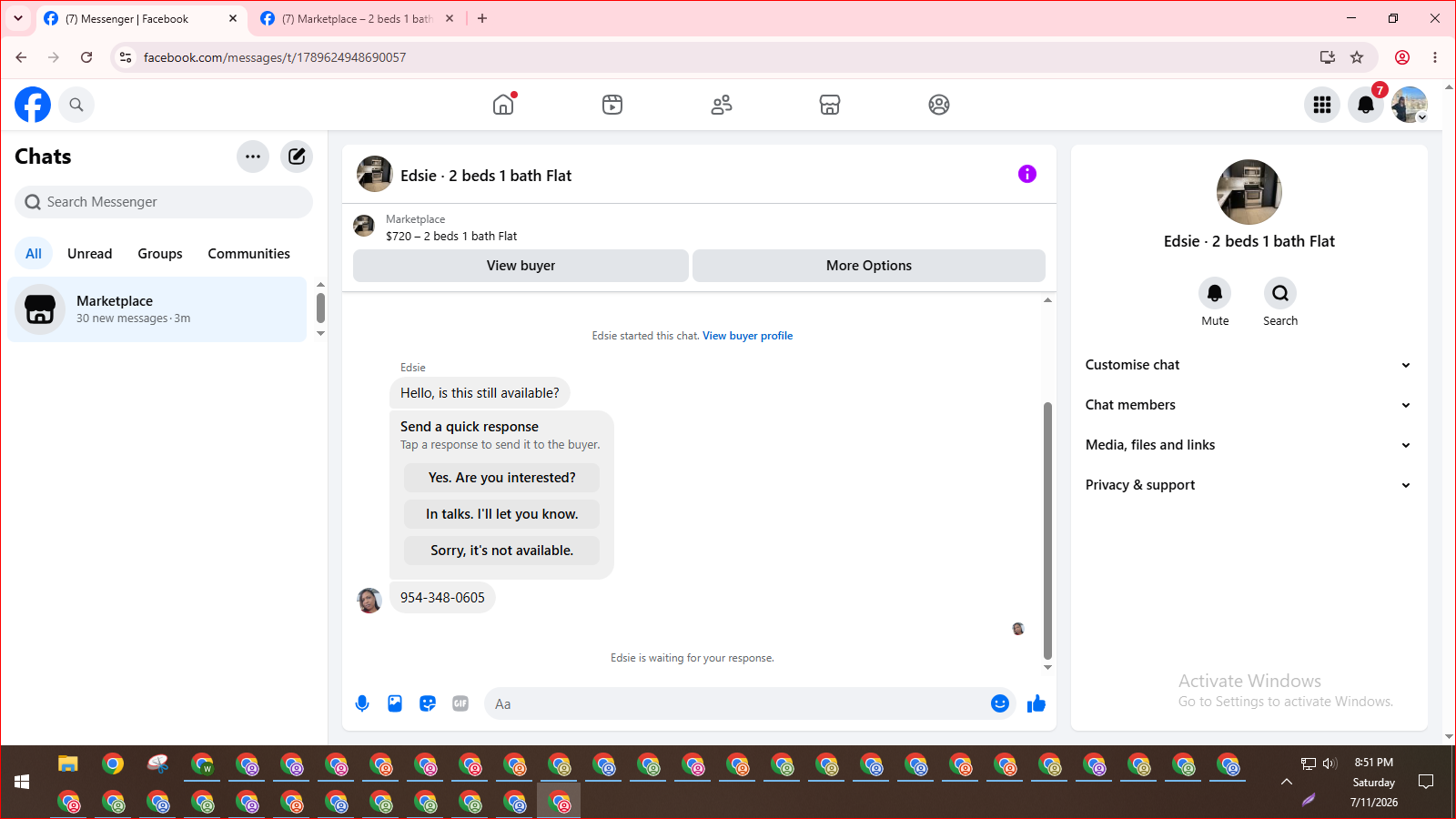Attach a file with the image icon

point(395,703)
